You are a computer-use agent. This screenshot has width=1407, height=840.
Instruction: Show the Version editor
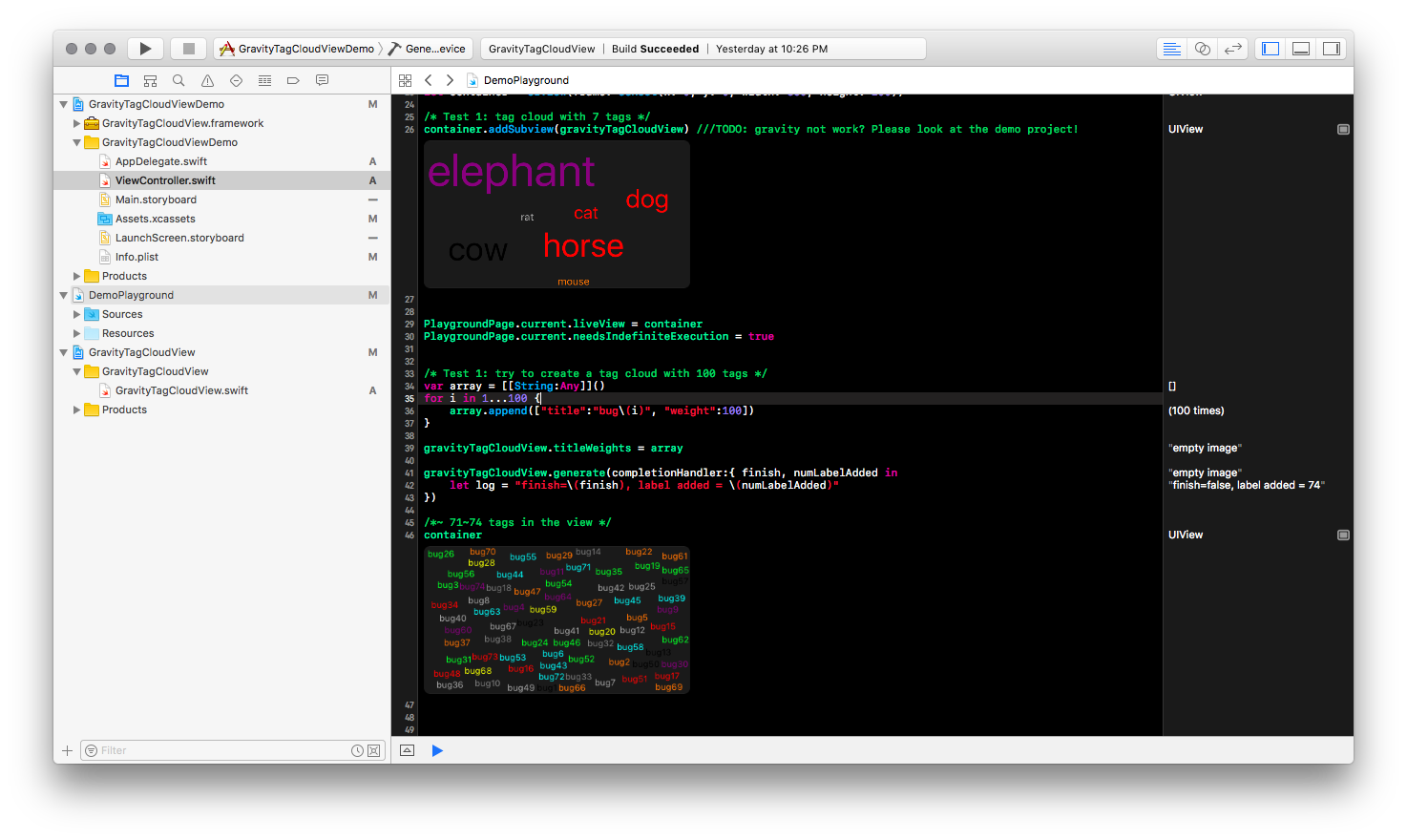coord(1233,49)
